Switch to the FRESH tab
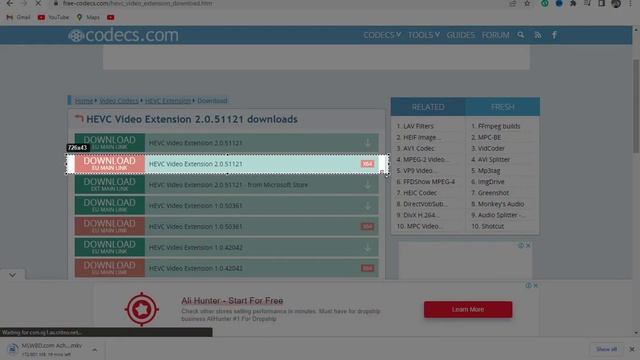The width and height of the screenshot is (640, 360). point(502,107)
